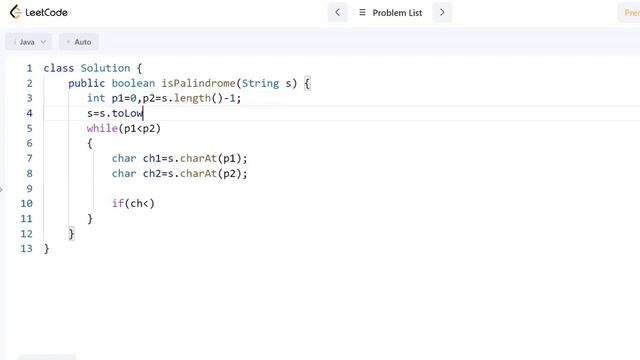The height and width of the screenshot is (360, 640).
Task: Click the 'boolean' keyword on line 2
Action: pos(133,83)
